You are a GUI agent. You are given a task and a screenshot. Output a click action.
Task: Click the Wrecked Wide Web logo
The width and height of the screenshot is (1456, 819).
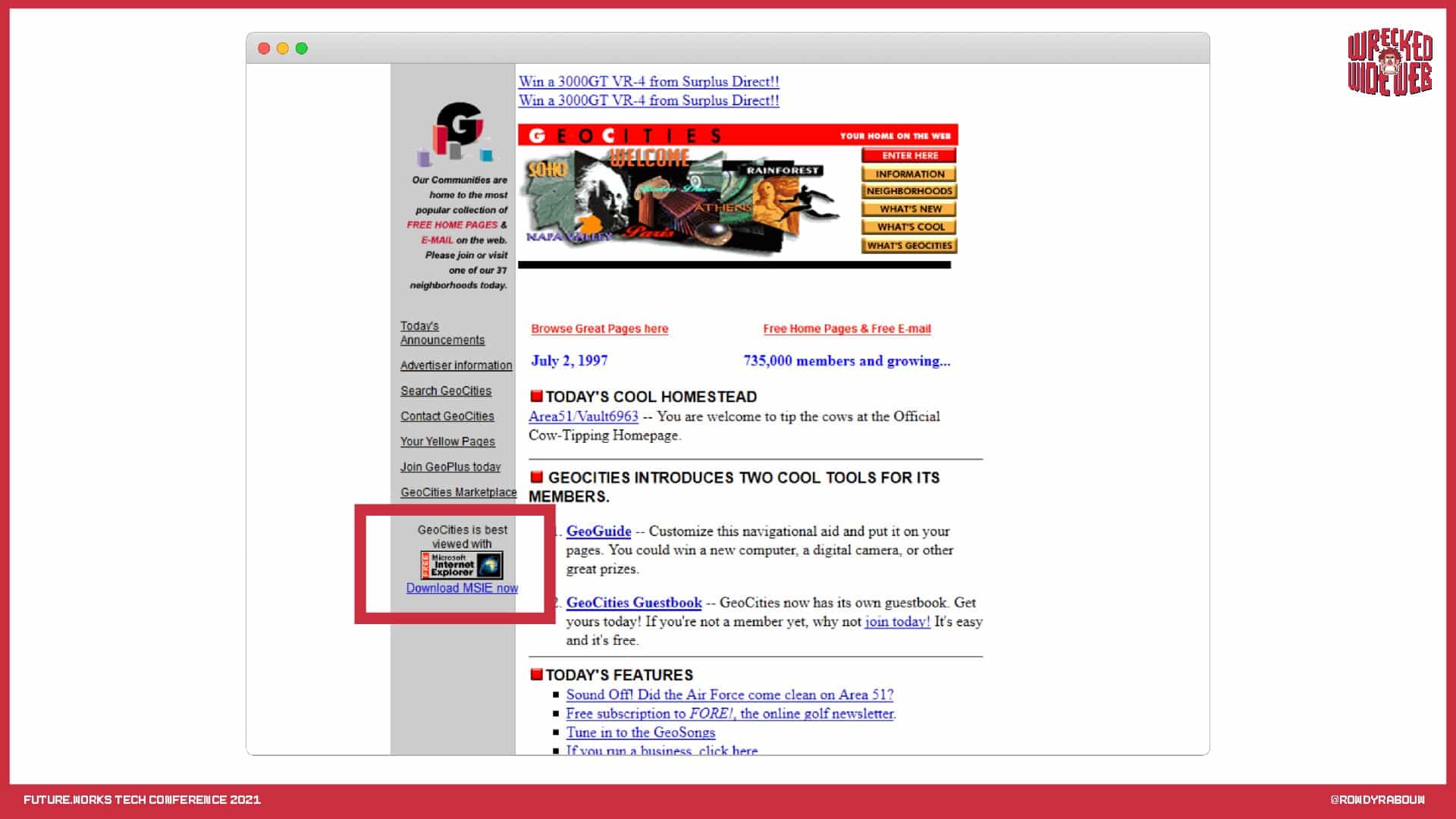click(x=1389, y=63)
